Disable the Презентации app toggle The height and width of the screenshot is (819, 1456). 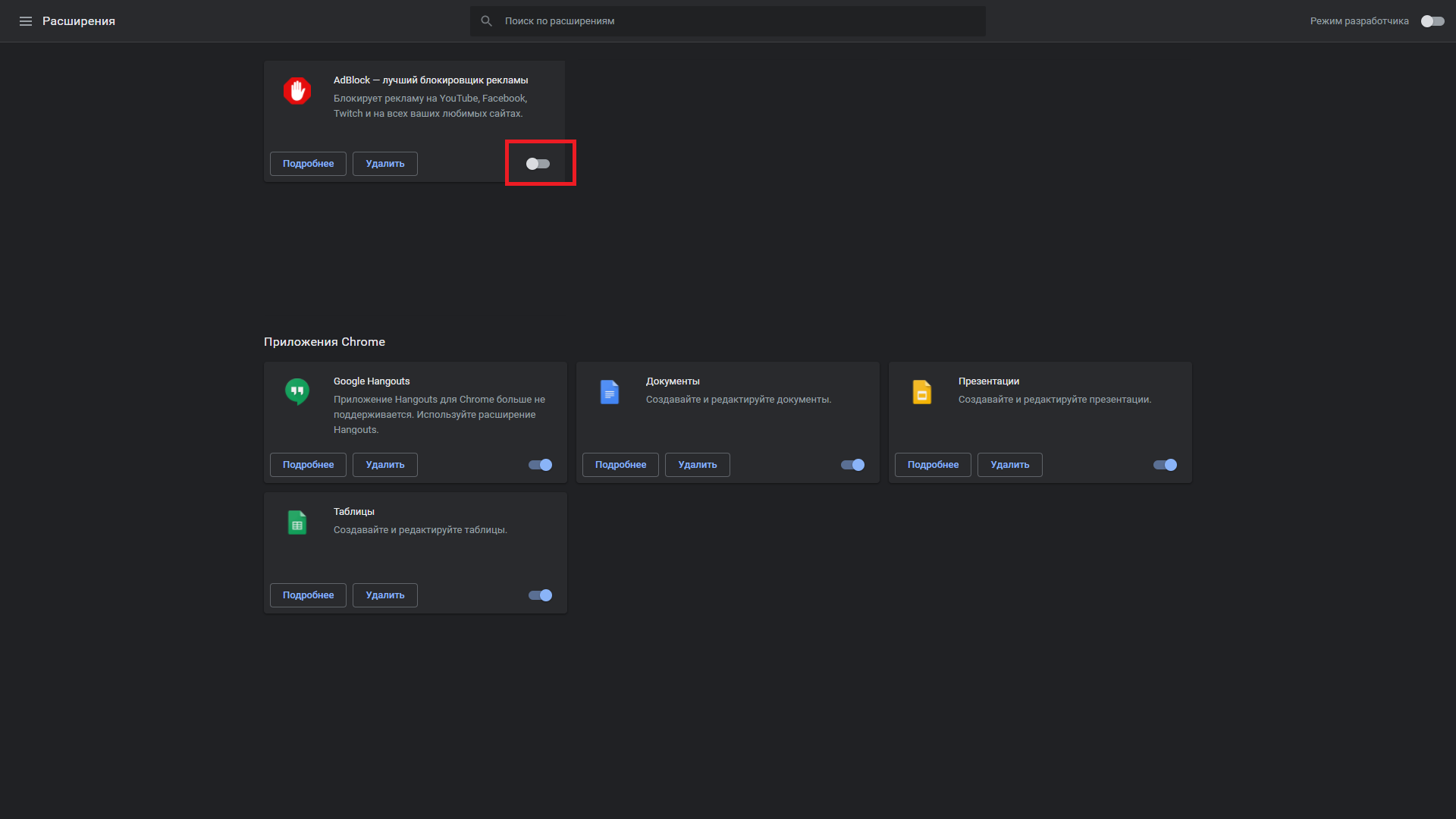[x=1164, y=465]
